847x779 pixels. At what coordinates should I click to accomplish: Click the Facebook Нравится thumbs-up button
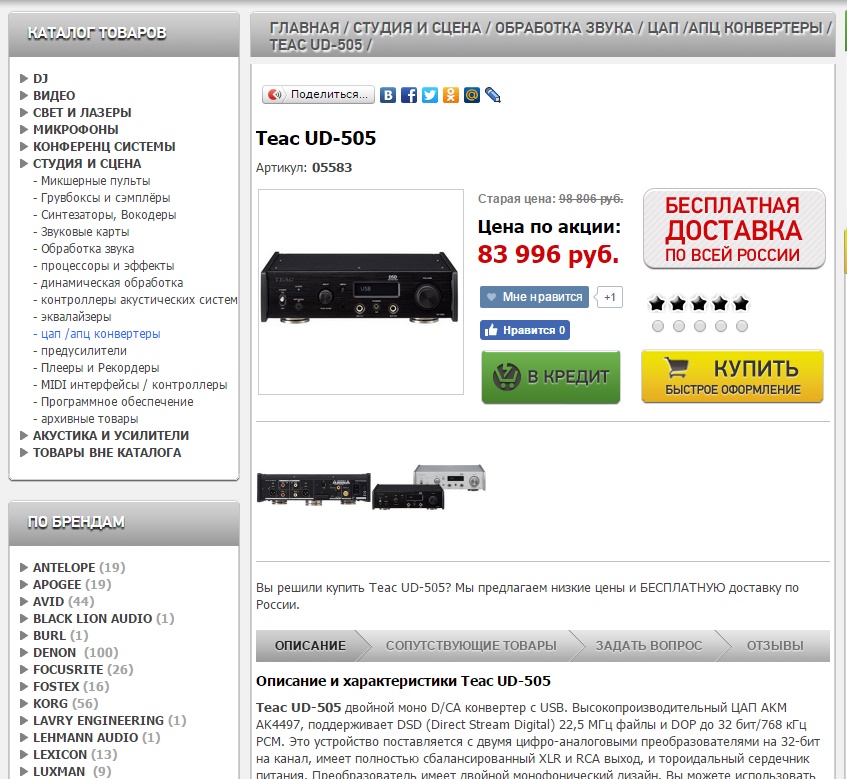click(x=525, y=330)
